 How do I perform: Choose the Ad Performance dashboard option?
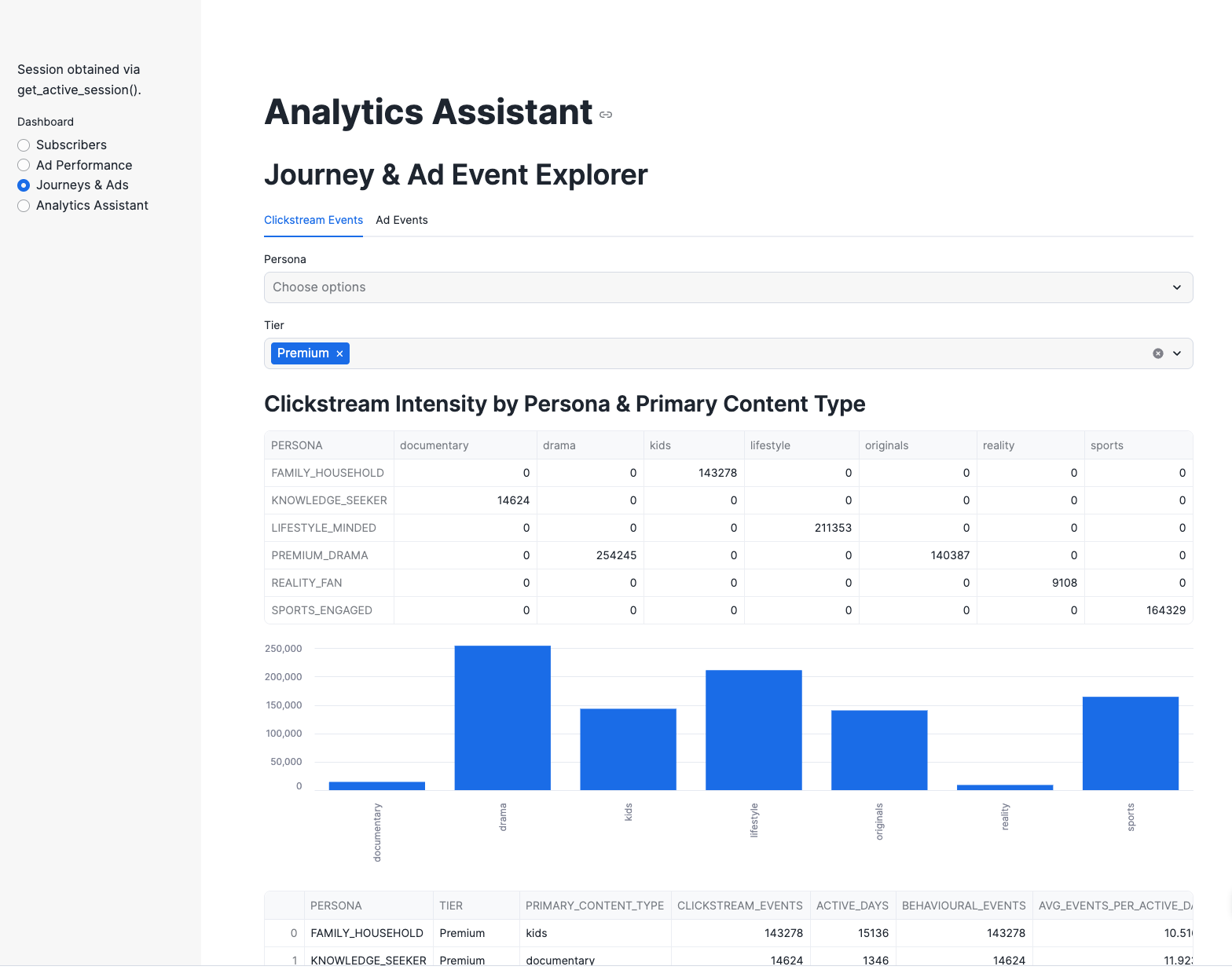(24, 166)
